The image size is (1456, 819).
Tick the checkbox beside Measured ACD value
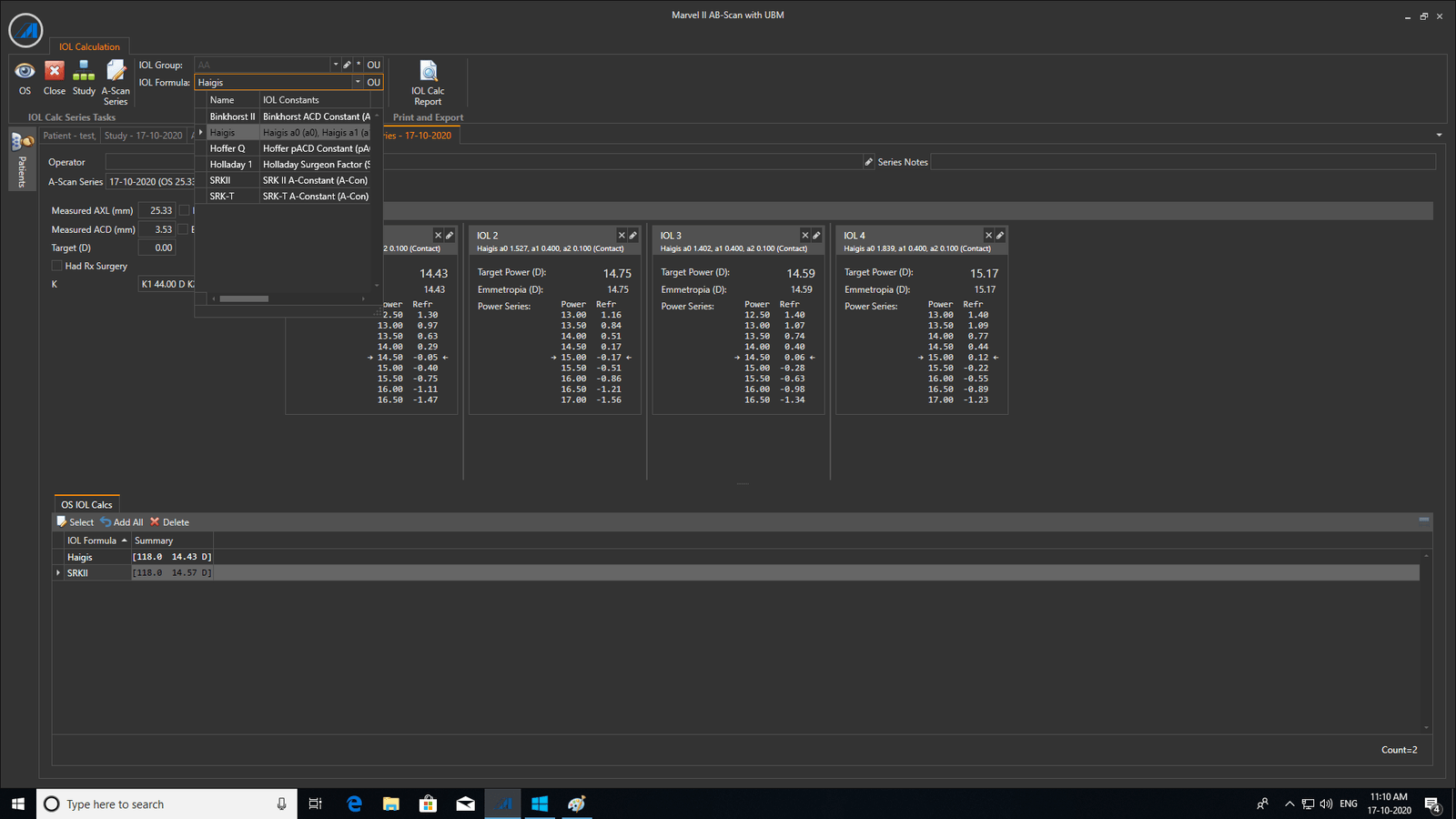(183, 229)
